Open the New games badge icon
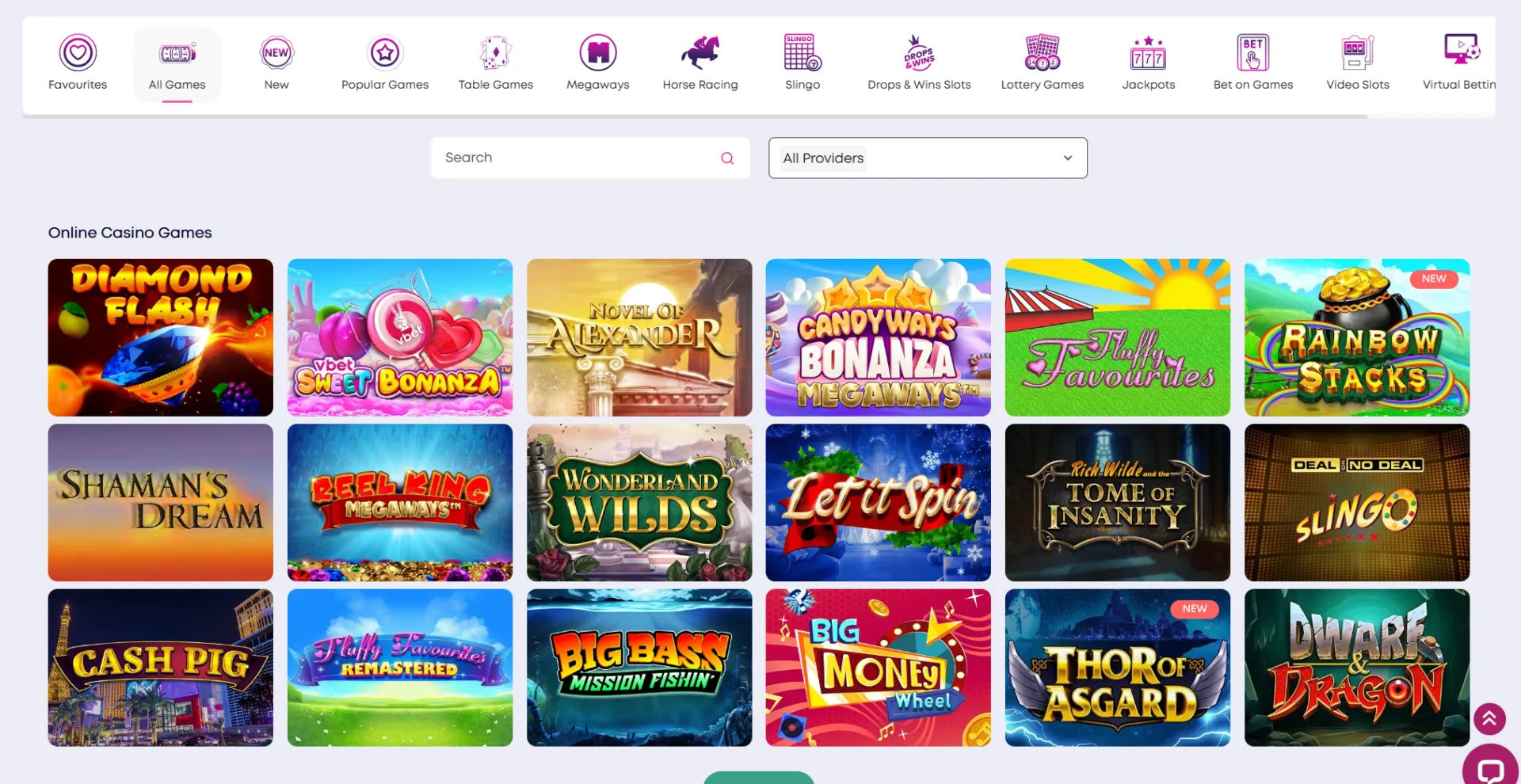Viewport: 1521px width, 784px height. coord(276,53)
